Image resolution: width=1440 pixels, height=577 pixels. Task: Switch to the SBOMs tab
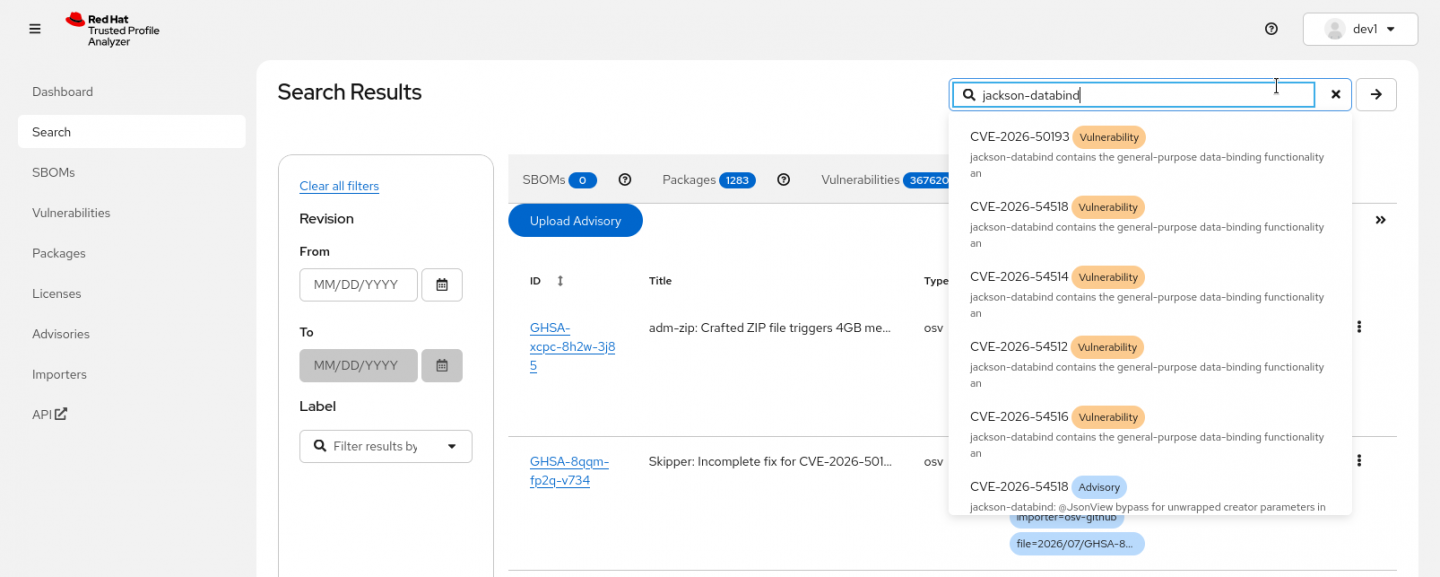[559, 180]
